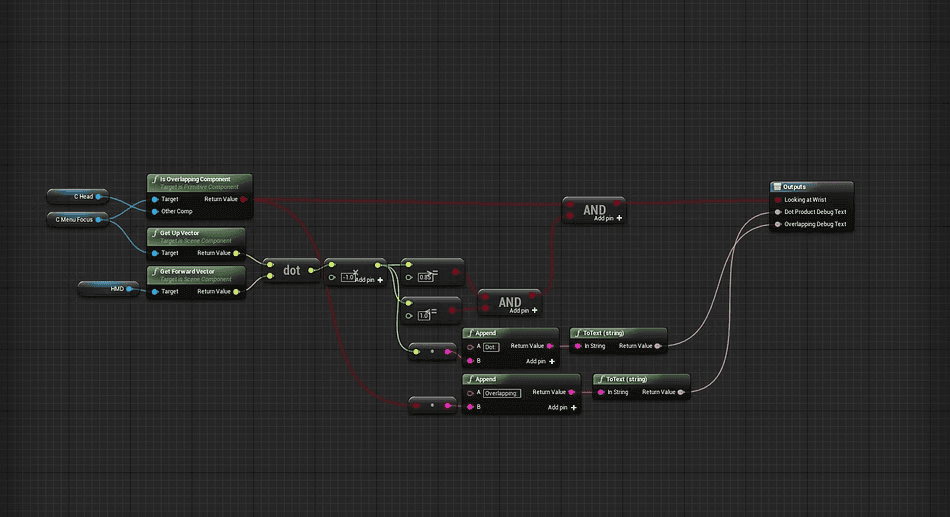Select the bool-to-string conversion node
This screenshot has height=517, width=950.
point(432,405)
